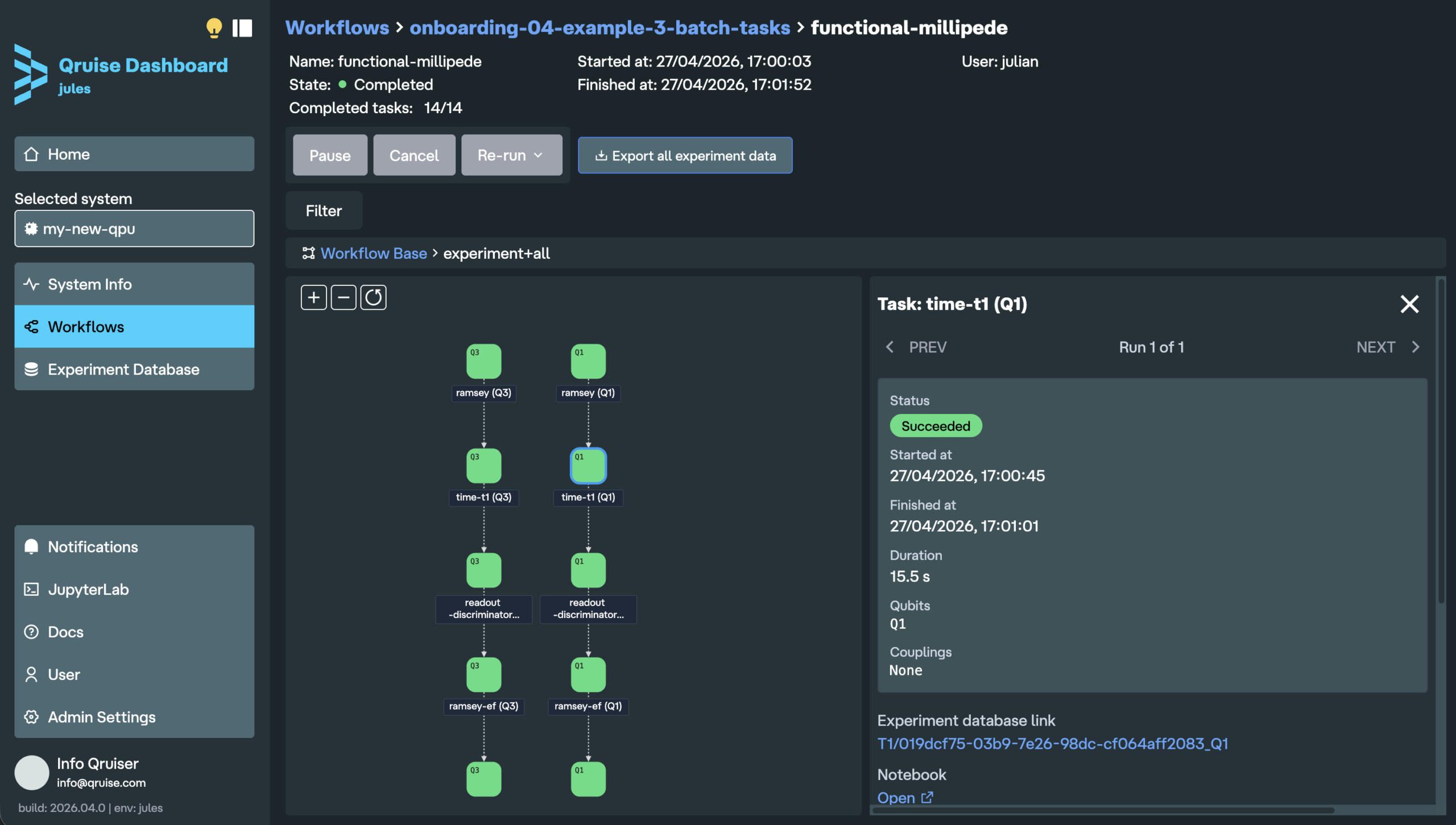Select the Workflows sidebar item
Screen dimensions: 1456x825
click(134, 326)
